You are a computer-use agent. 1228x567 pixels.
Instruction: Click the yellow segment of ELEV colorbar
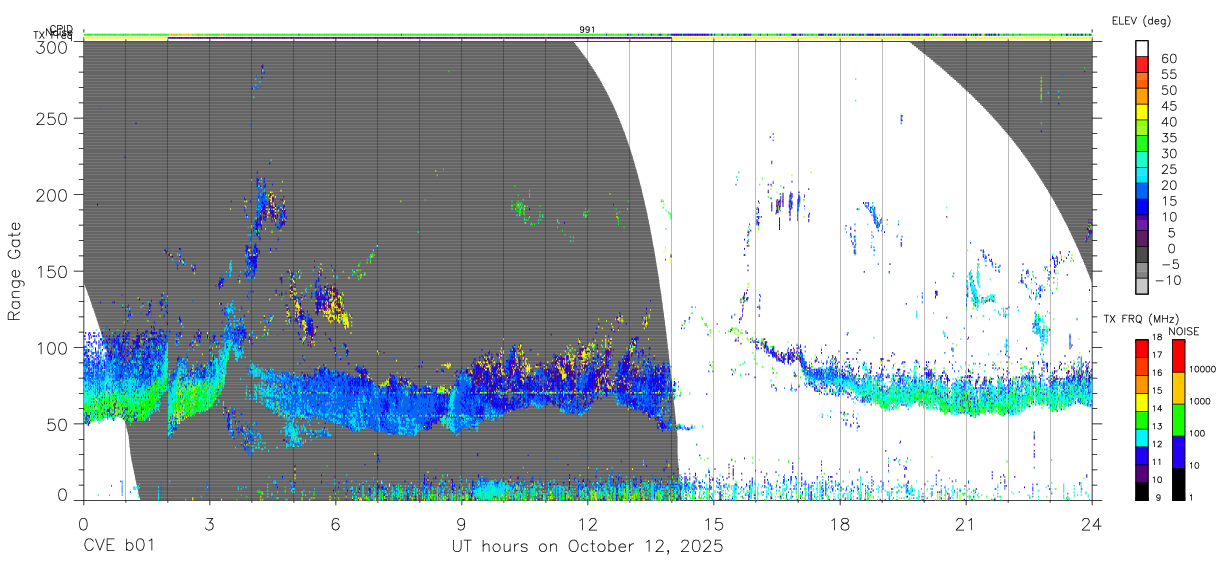[1143, 113]
